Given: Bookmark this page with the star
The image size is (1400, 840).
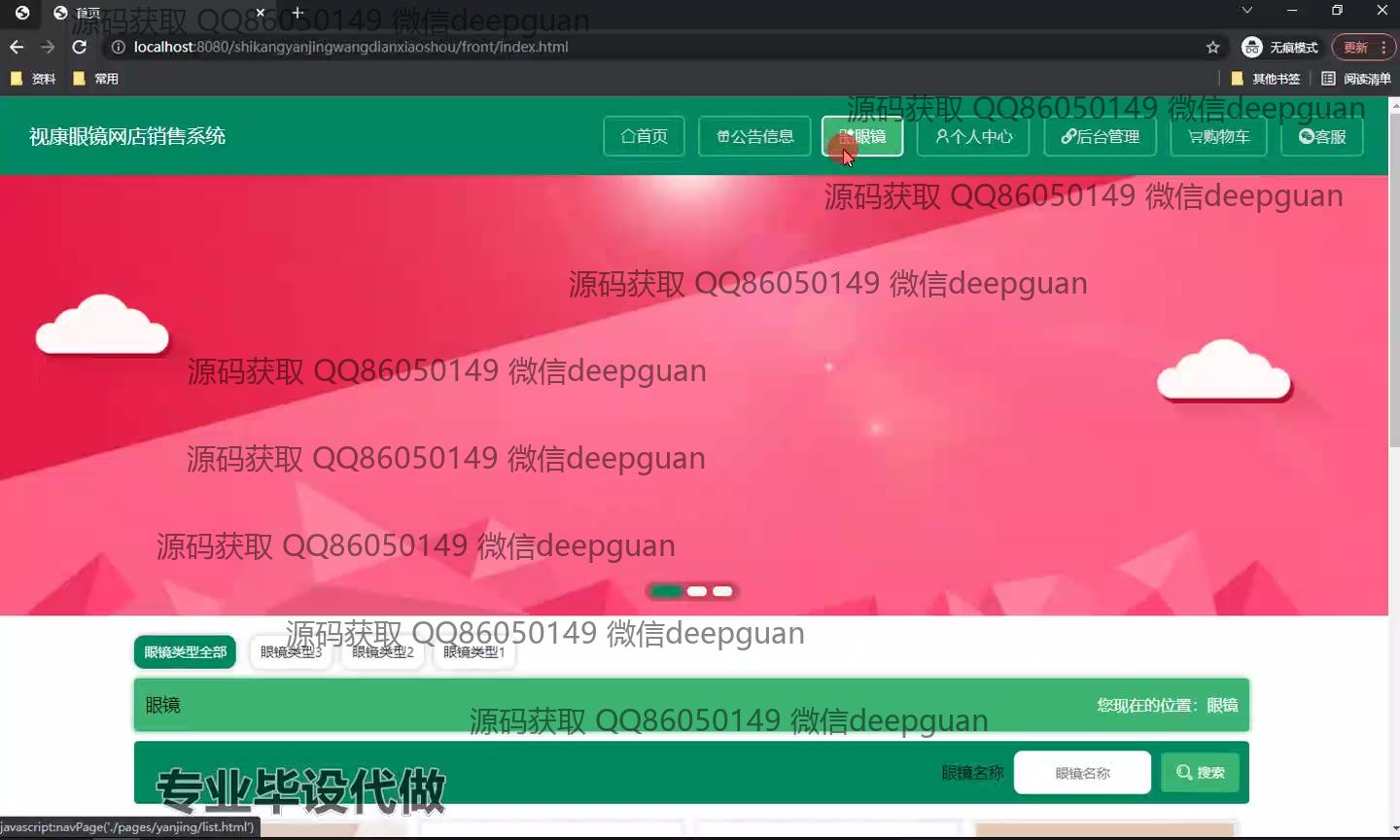Looking at the screenshot, I should point(1212,47).
